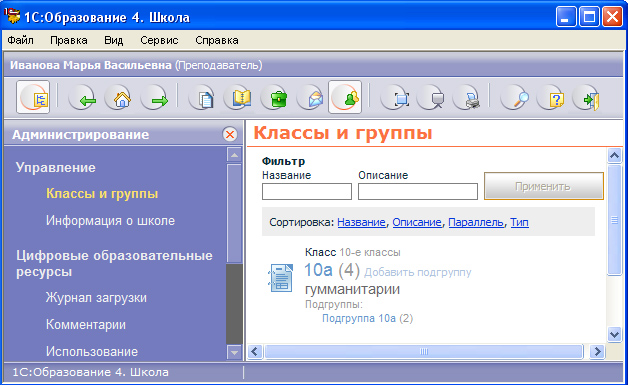Click content vertical scrollbar up arrow
The width and height of the screenshot is (628, 385).
click(614, 155)
